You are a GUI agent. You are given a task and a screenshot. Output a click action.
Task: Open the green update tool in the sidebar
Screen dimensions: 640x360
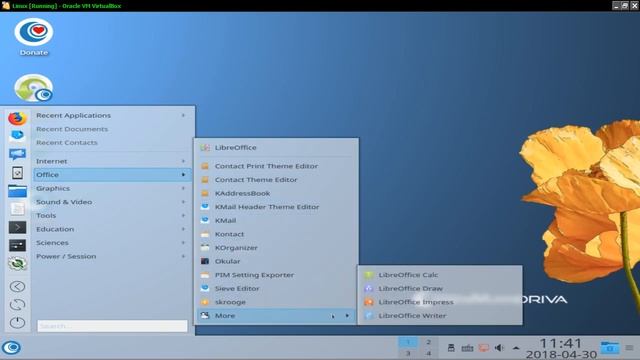click(x=17, y=264)
